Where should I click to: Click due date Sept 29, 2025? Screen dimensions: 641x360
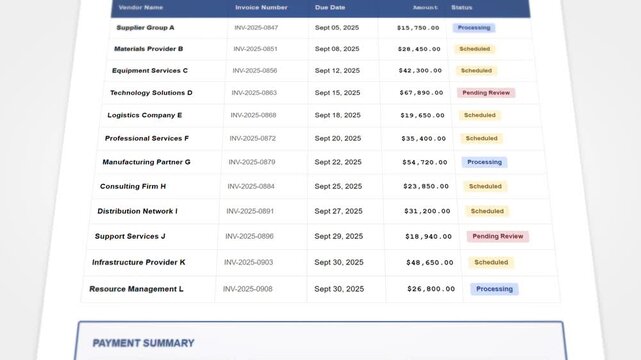click(x=338, y=236)
